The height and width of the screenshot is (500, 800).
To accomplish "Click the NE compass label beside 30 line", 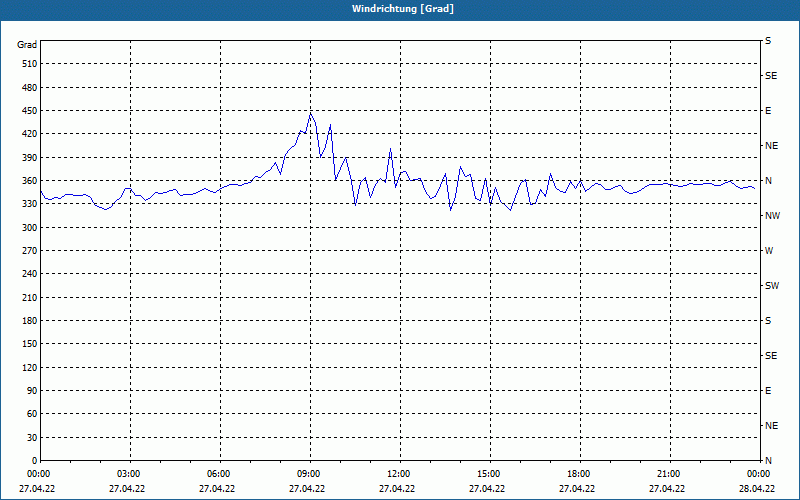I will [x=771, y=426].
